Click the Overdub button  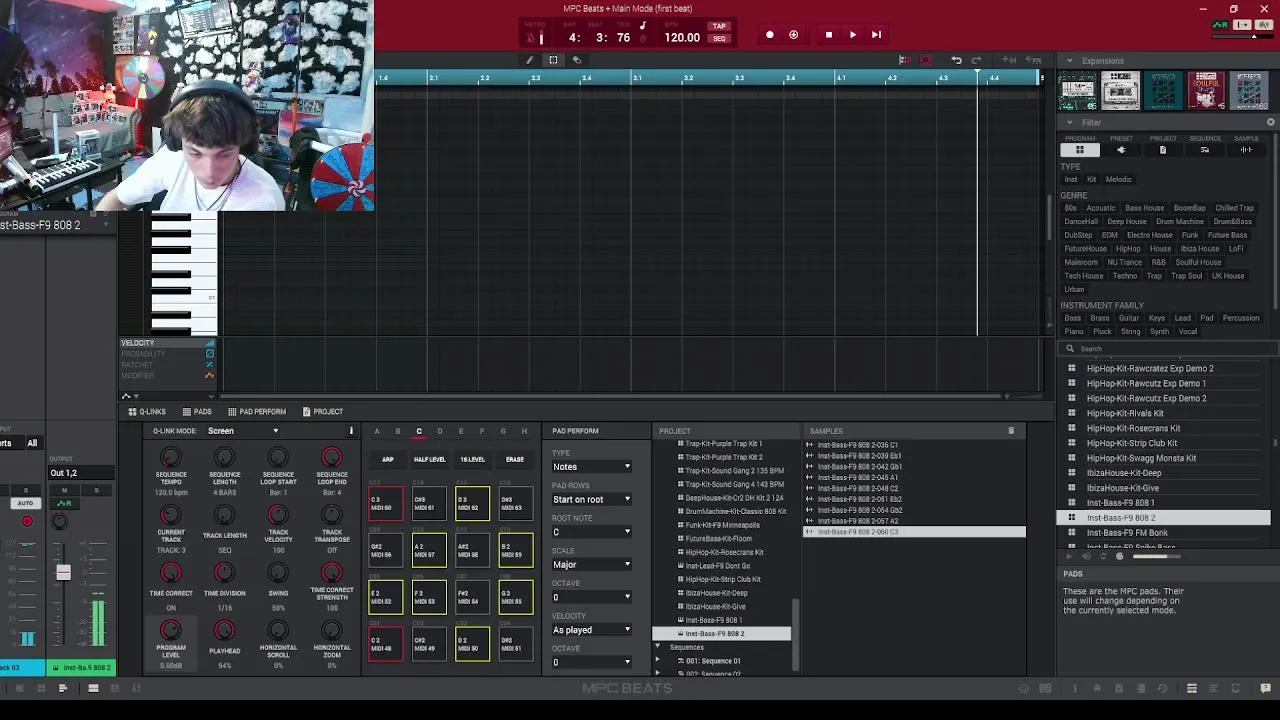(793, 35)
